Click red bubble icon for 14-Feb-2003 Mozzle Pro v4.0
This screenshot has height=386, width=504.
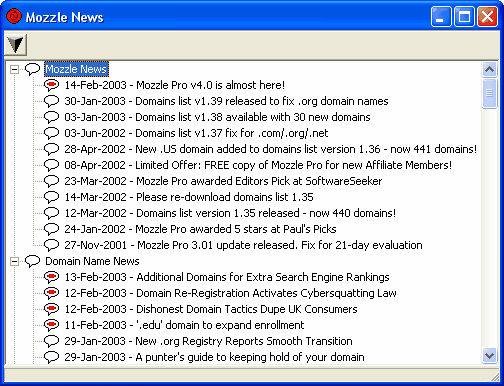tap(52, 85)
